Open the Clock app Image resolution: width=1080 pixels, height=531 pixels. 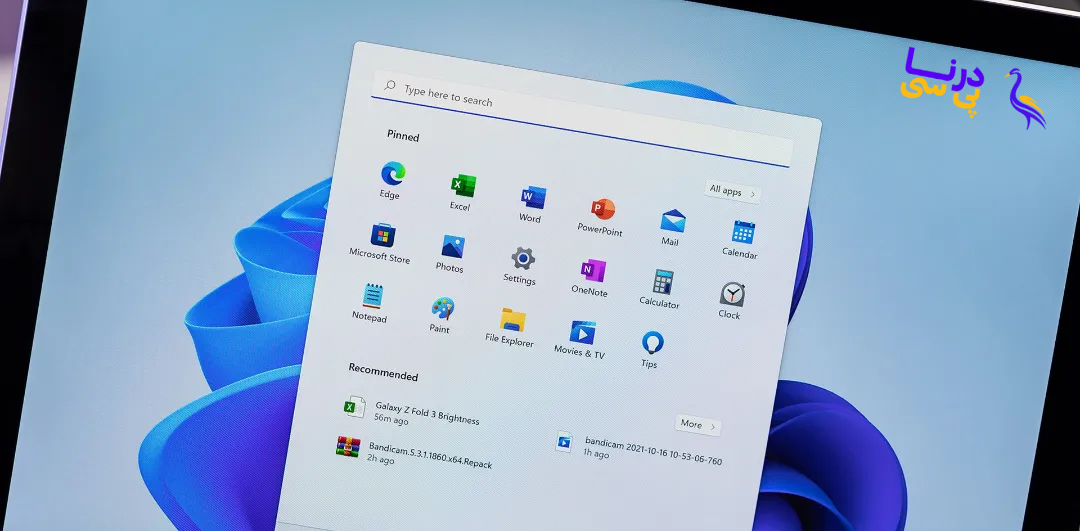click(731, 295)
